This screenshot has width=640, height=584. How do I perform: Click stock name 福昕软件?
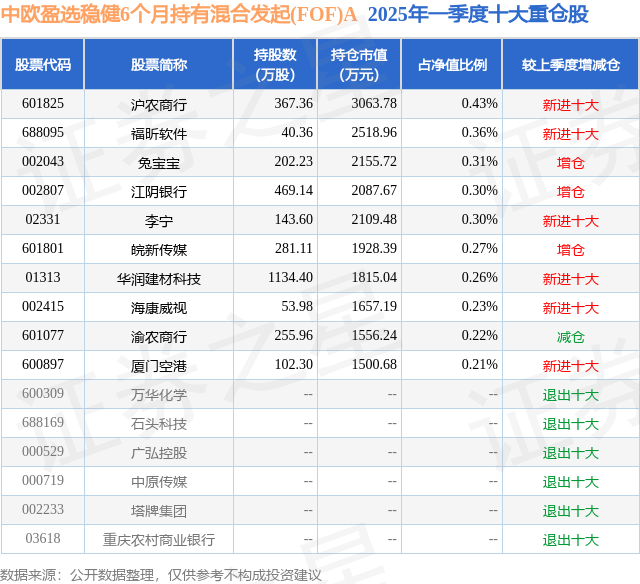click(x=159, y=134)
